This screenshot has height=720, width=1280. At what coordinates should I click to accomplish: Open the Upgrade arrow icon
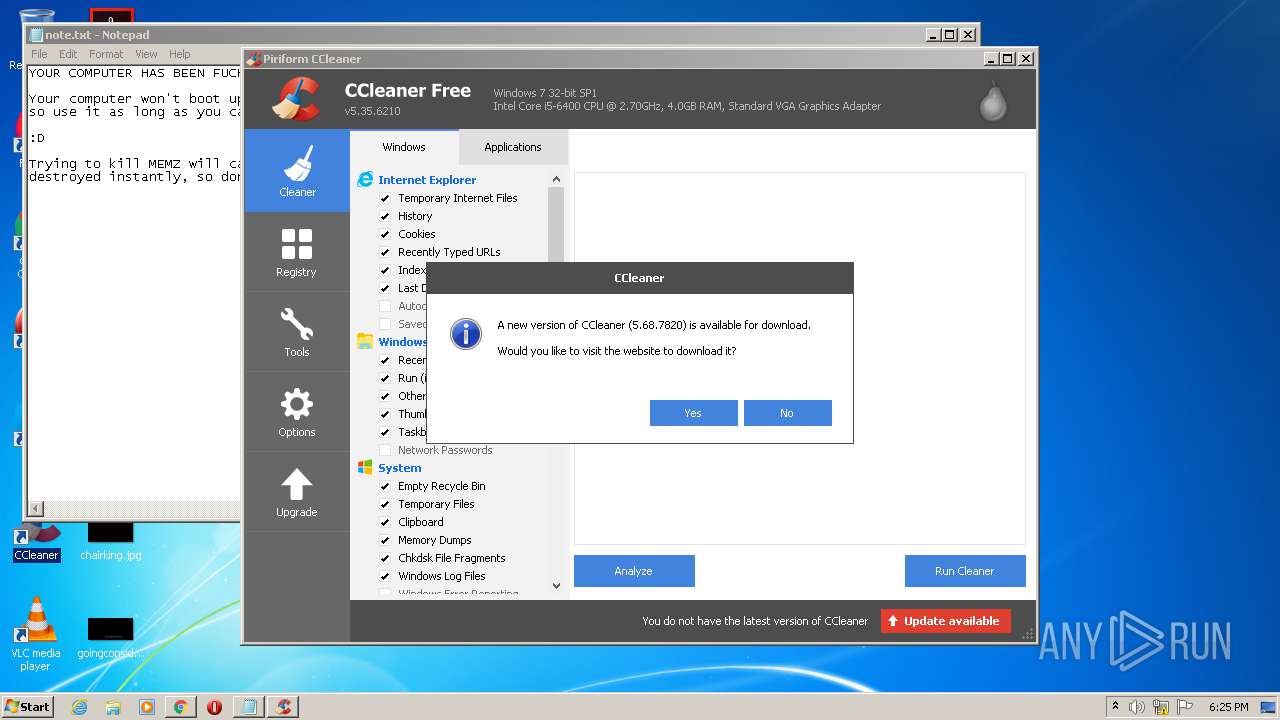297,484
